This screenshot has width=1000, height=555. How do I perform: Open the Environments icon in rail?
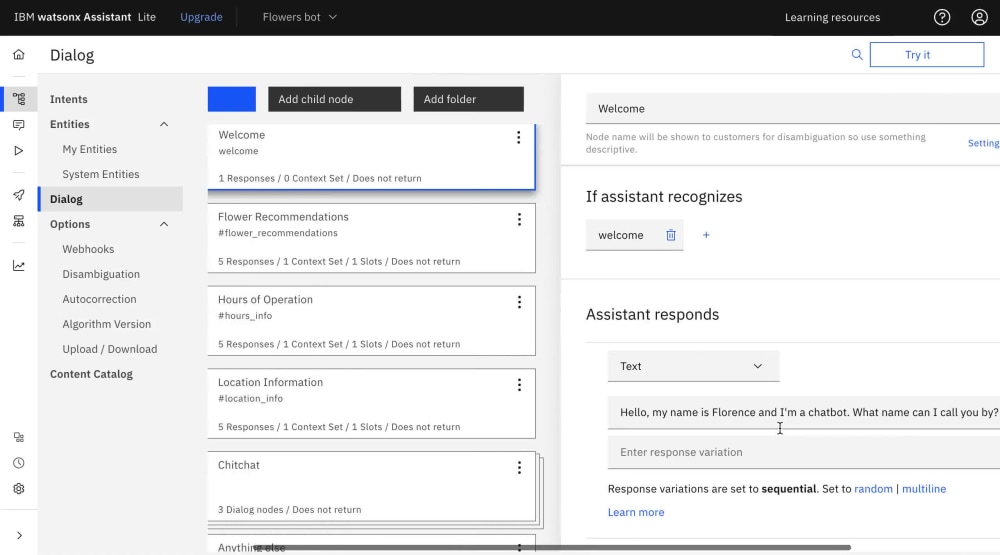click(18, 221)
